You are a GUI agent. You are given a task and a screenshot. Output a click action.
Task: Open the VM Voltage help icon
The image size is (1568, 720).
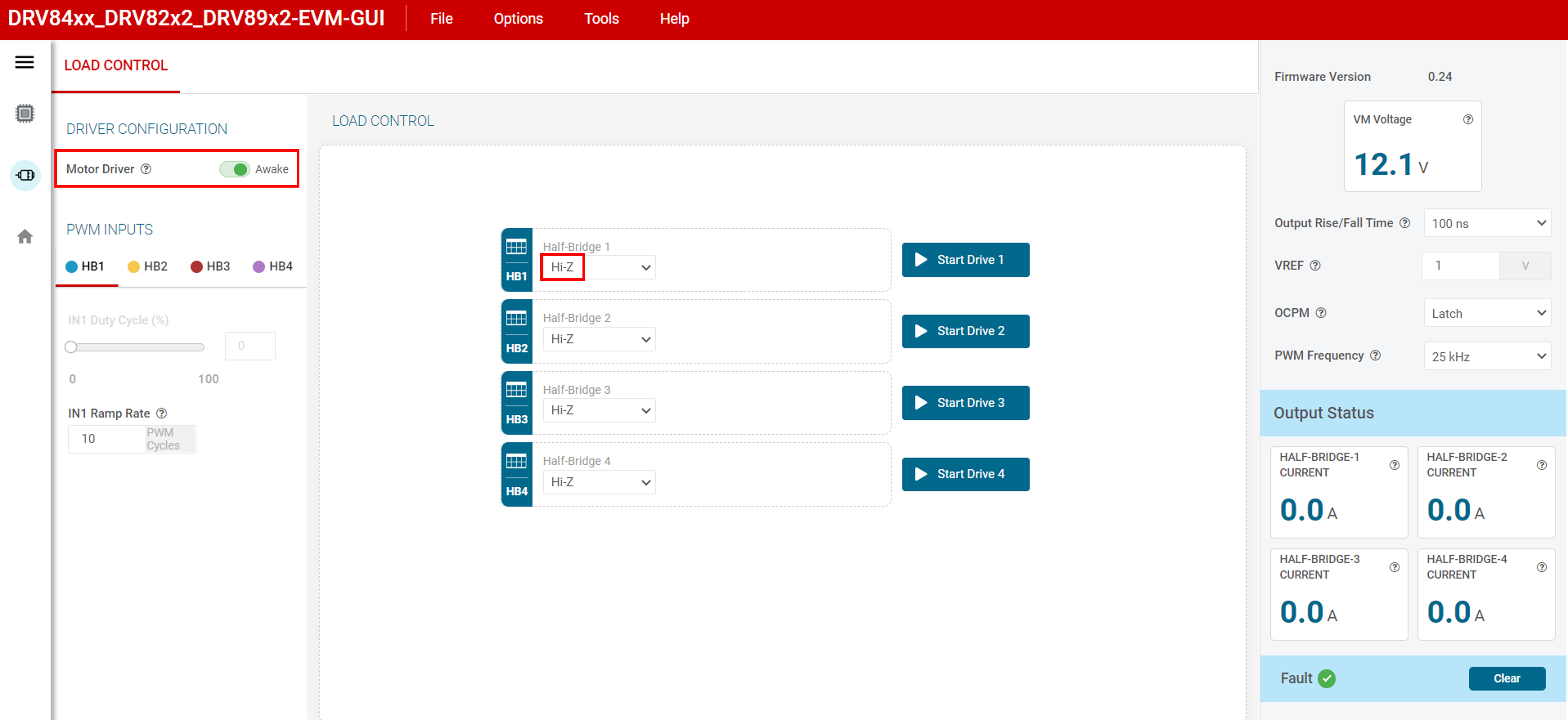1468,119
